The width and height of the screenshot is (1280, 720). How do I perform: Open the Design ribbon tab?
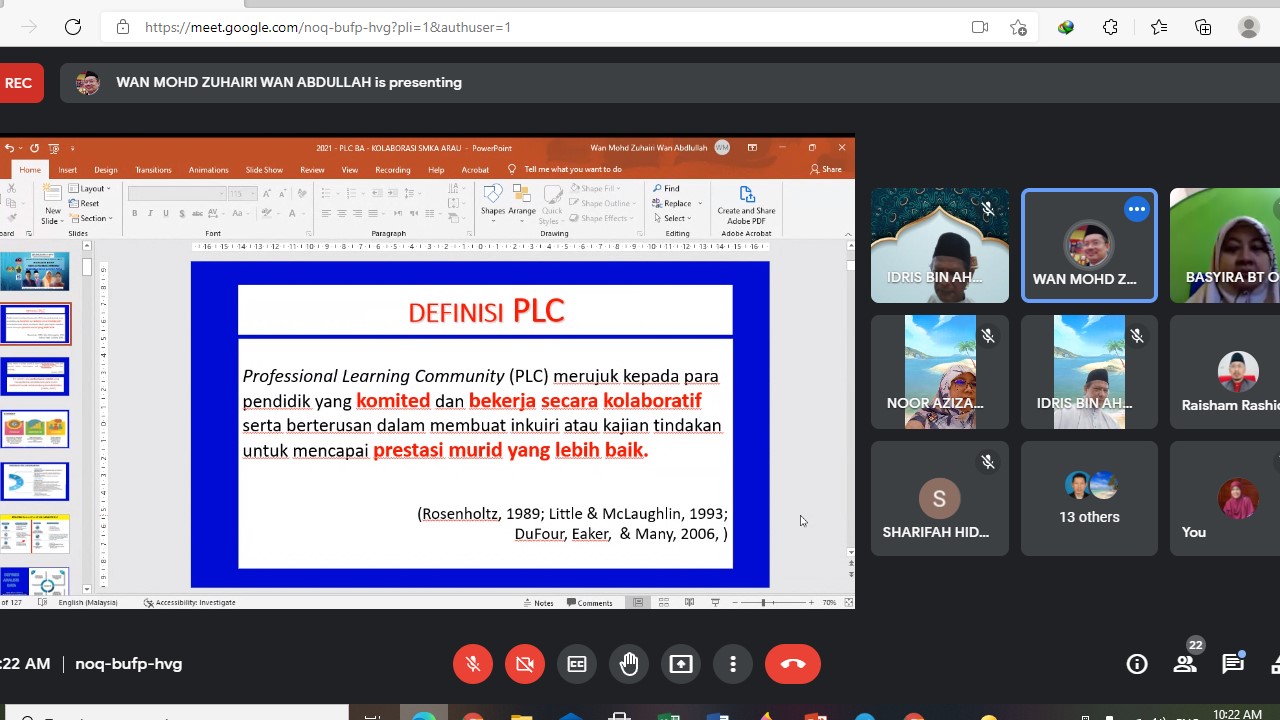[x=106, y=170]
